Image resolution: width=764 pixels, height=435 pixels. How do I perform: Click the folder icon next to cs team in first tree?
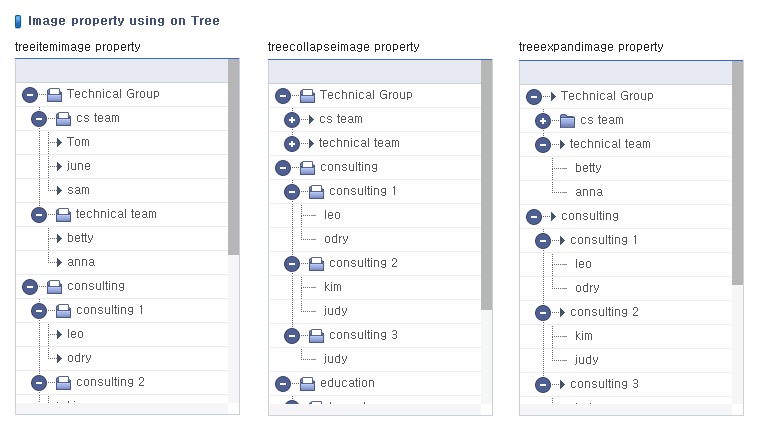(x=63, y=118)
